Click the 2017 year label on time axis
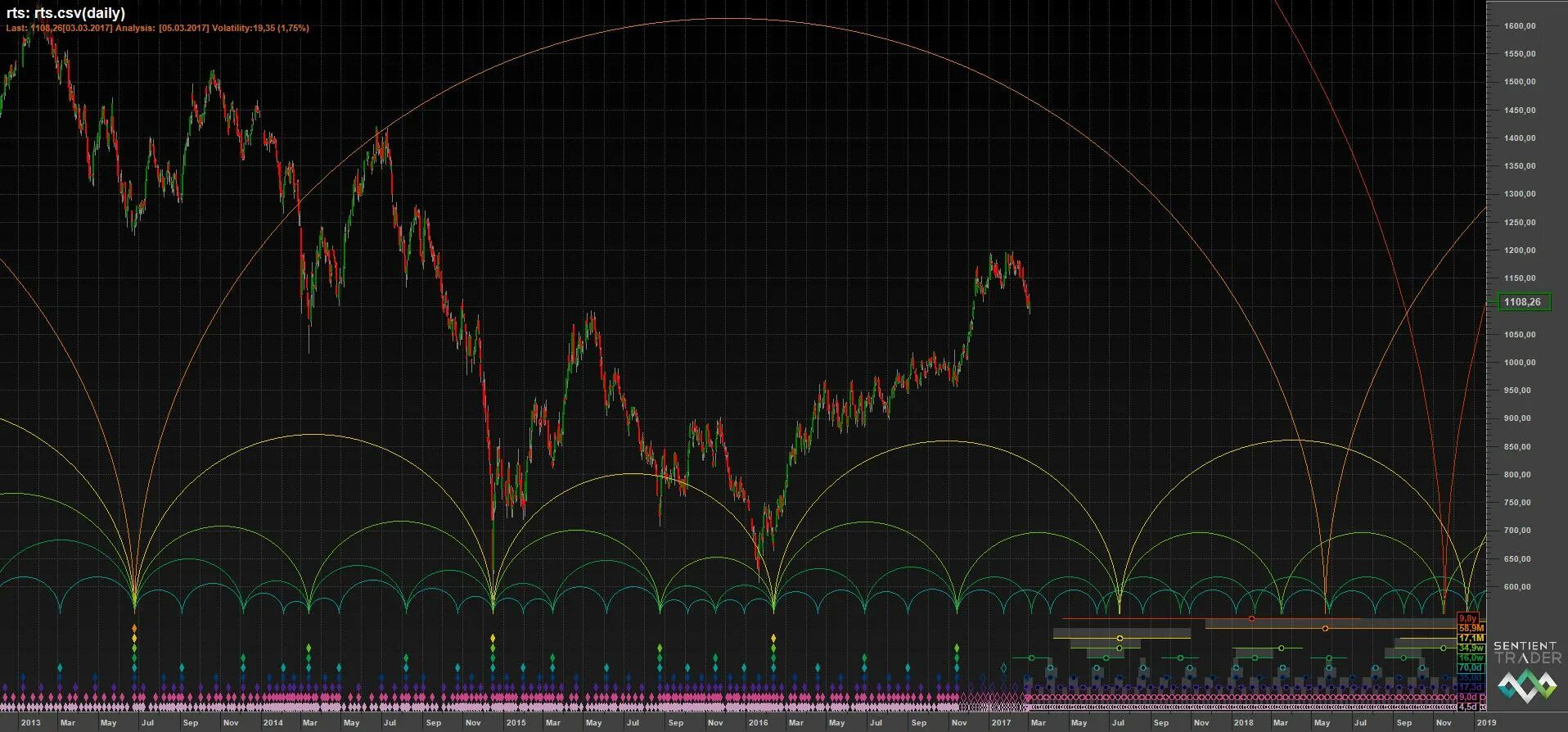 click(x=1001, y=723)
